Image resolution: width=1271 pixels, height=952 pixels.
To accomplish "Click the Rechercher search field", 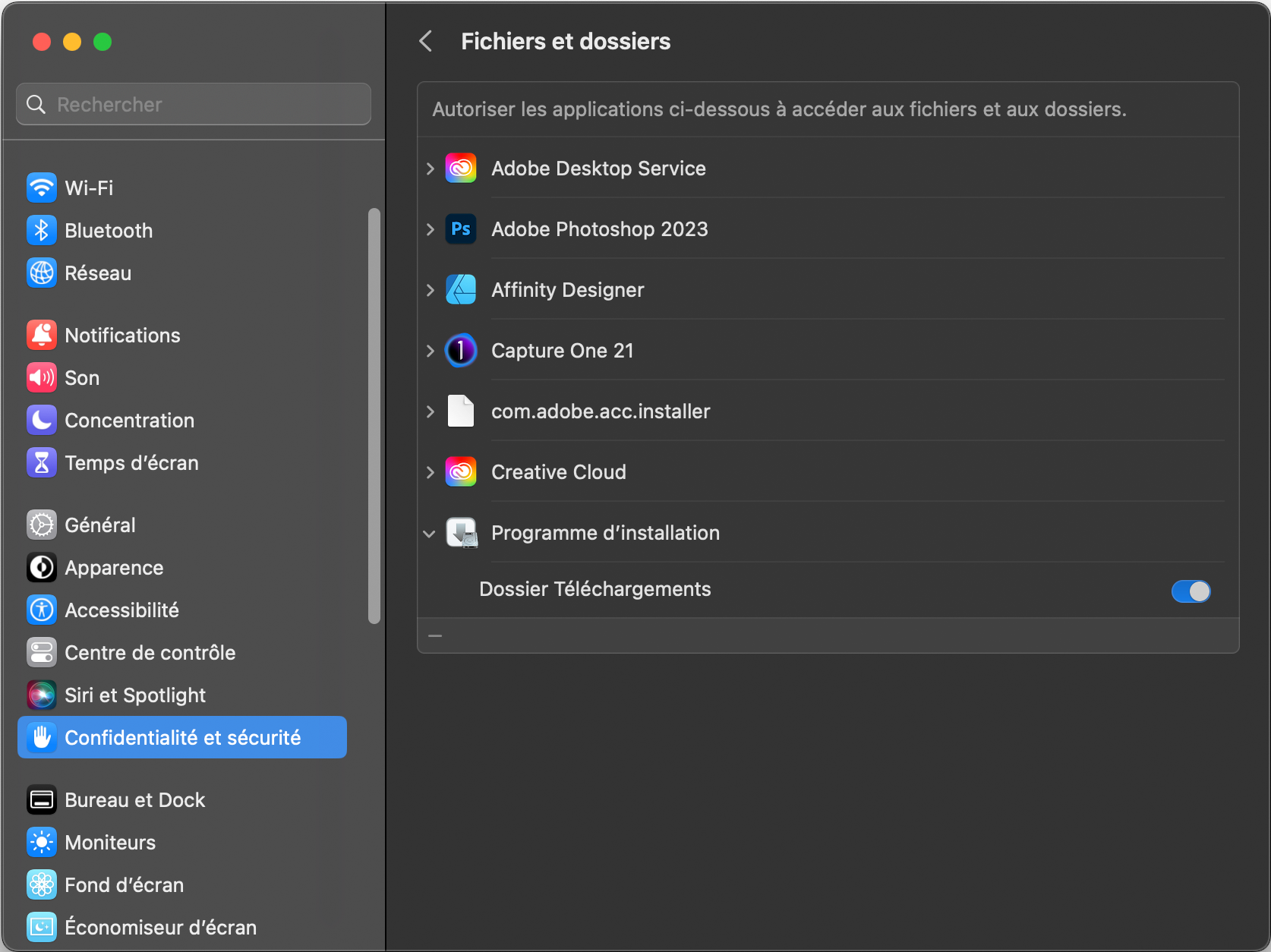I will click(x=194, y=104).
